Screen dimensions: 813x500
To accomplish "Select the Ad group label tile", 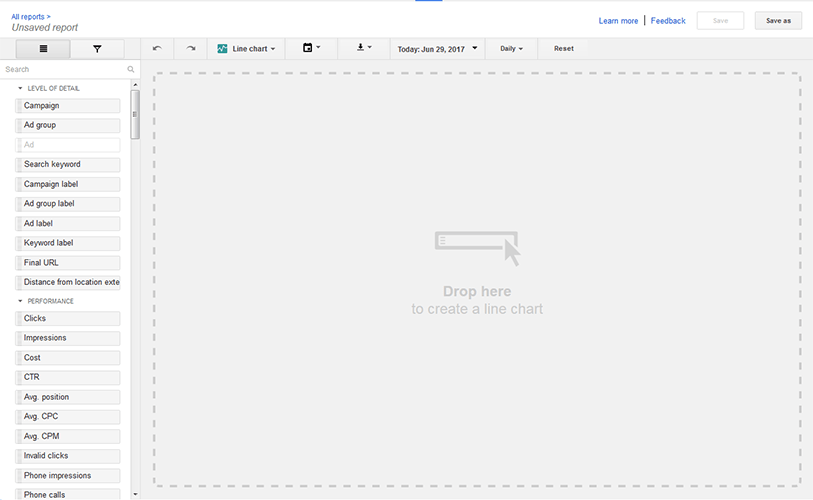I will [68, 204].
